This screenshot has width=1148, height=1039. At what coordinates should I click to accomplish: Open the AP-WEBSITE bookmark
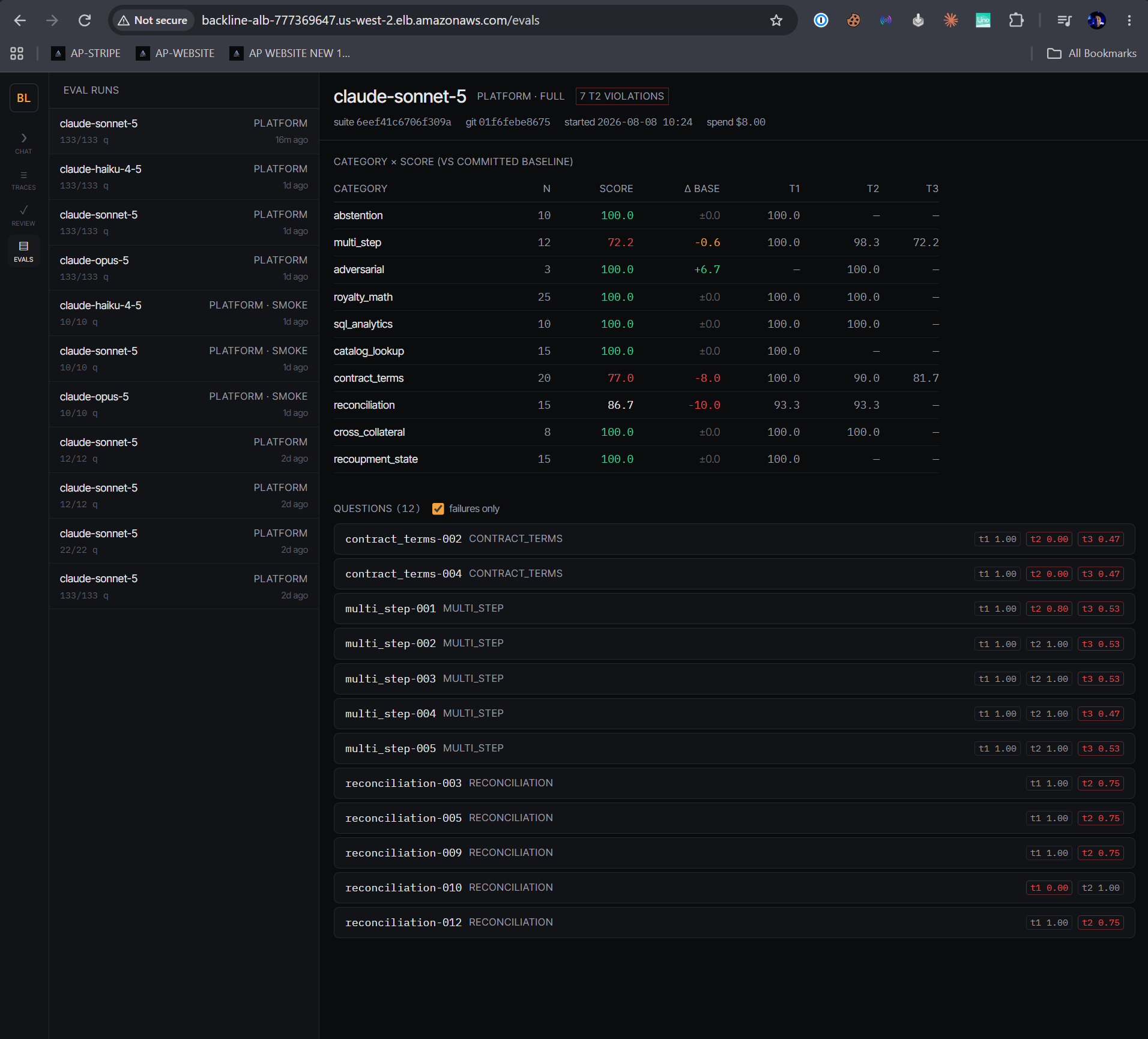(176, 53)
